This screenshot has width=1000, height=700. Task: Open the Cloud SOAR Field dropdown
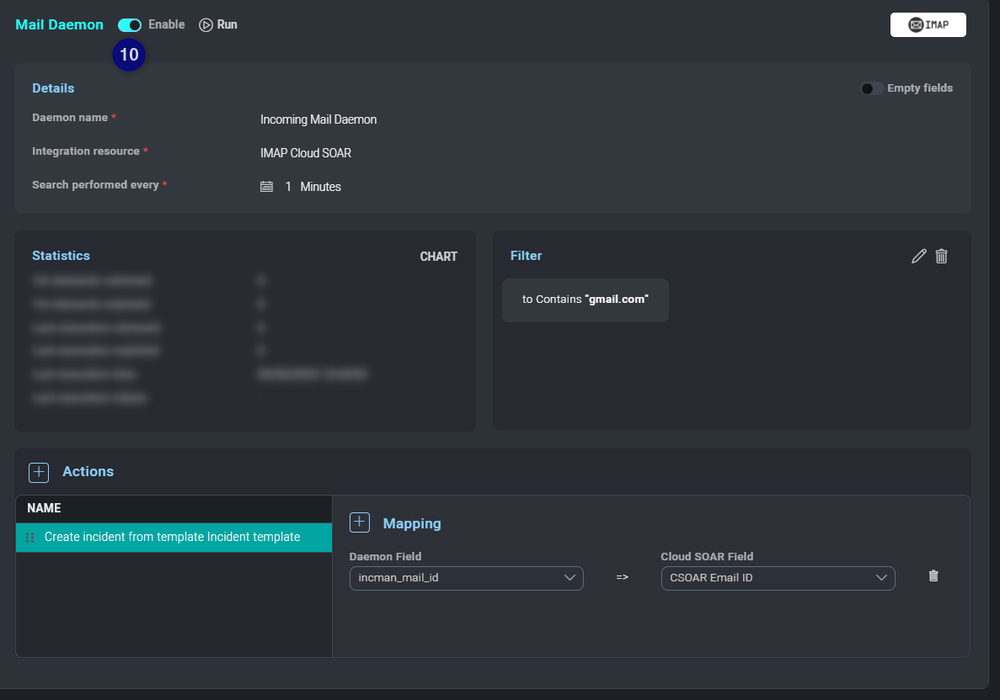tap(777, 578)
